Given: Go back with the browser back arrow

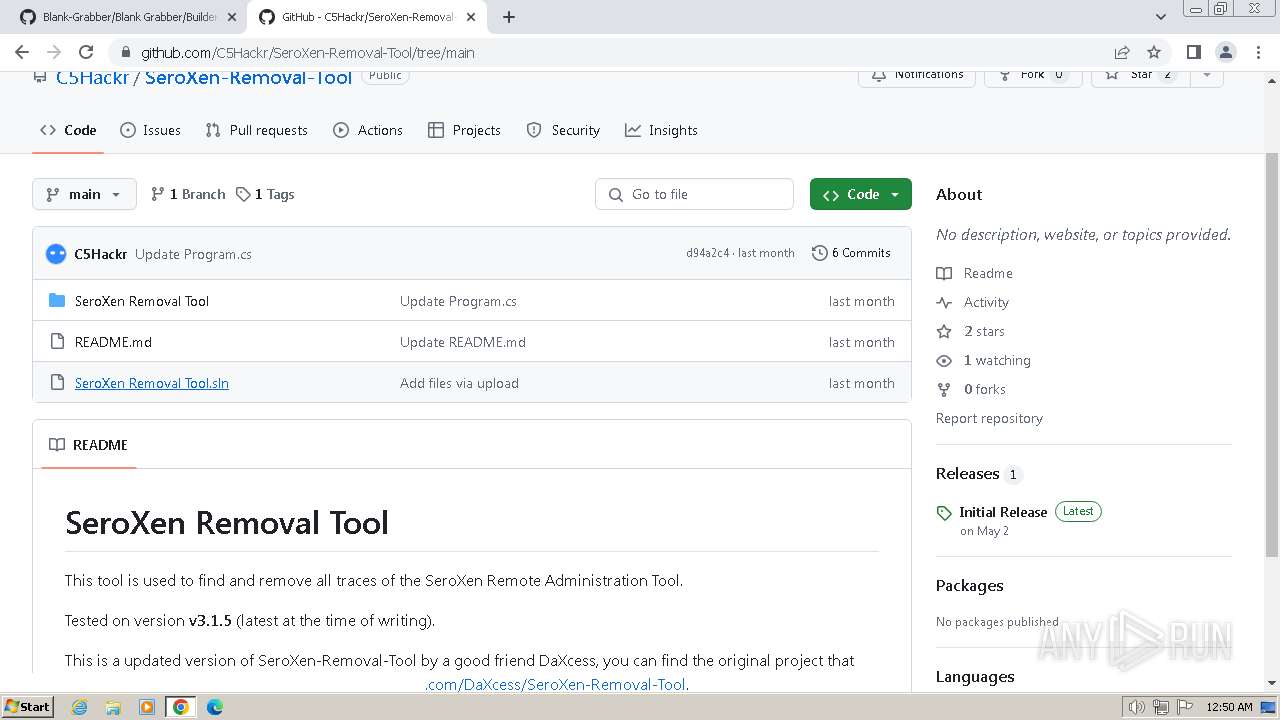Looking at the screenshot, I should click(x=22, y=52).
